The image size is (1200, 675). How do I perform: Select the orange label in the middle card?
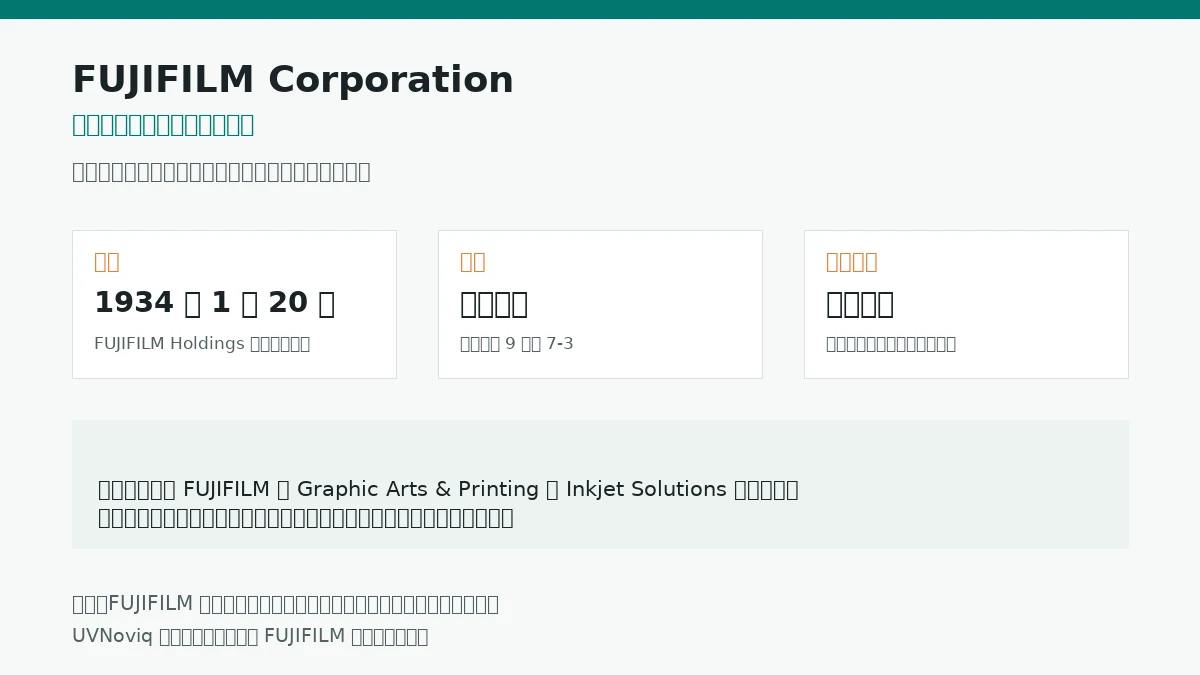pos(473,262)
